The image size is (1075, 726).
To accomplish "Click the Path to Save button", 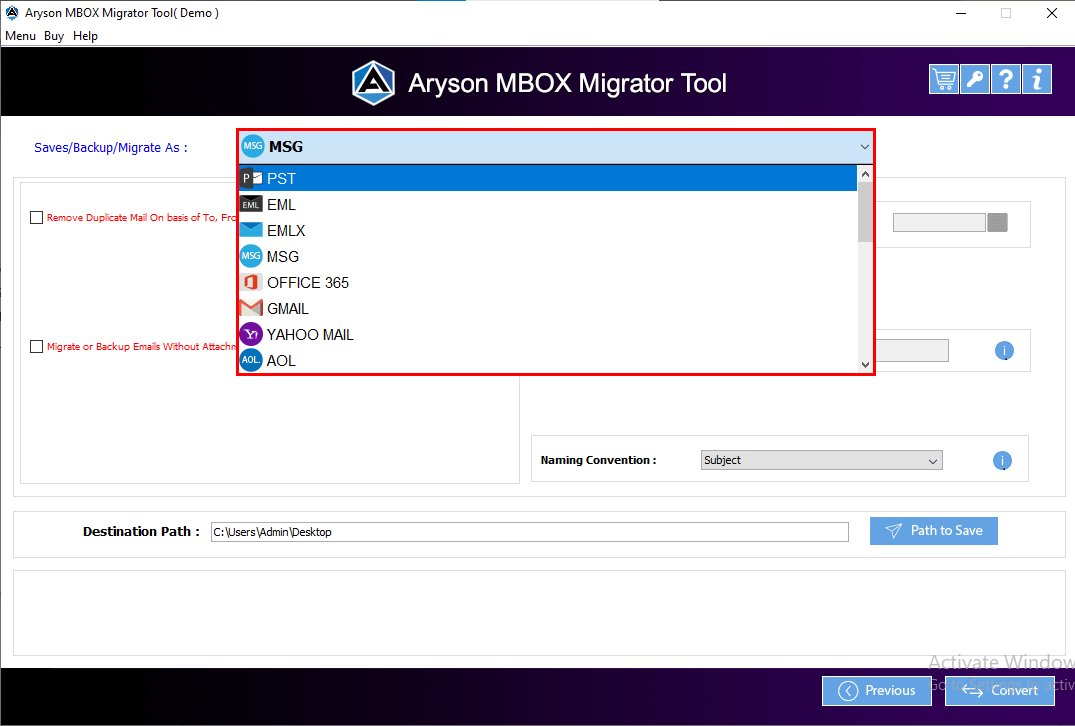I will point(934,531).
